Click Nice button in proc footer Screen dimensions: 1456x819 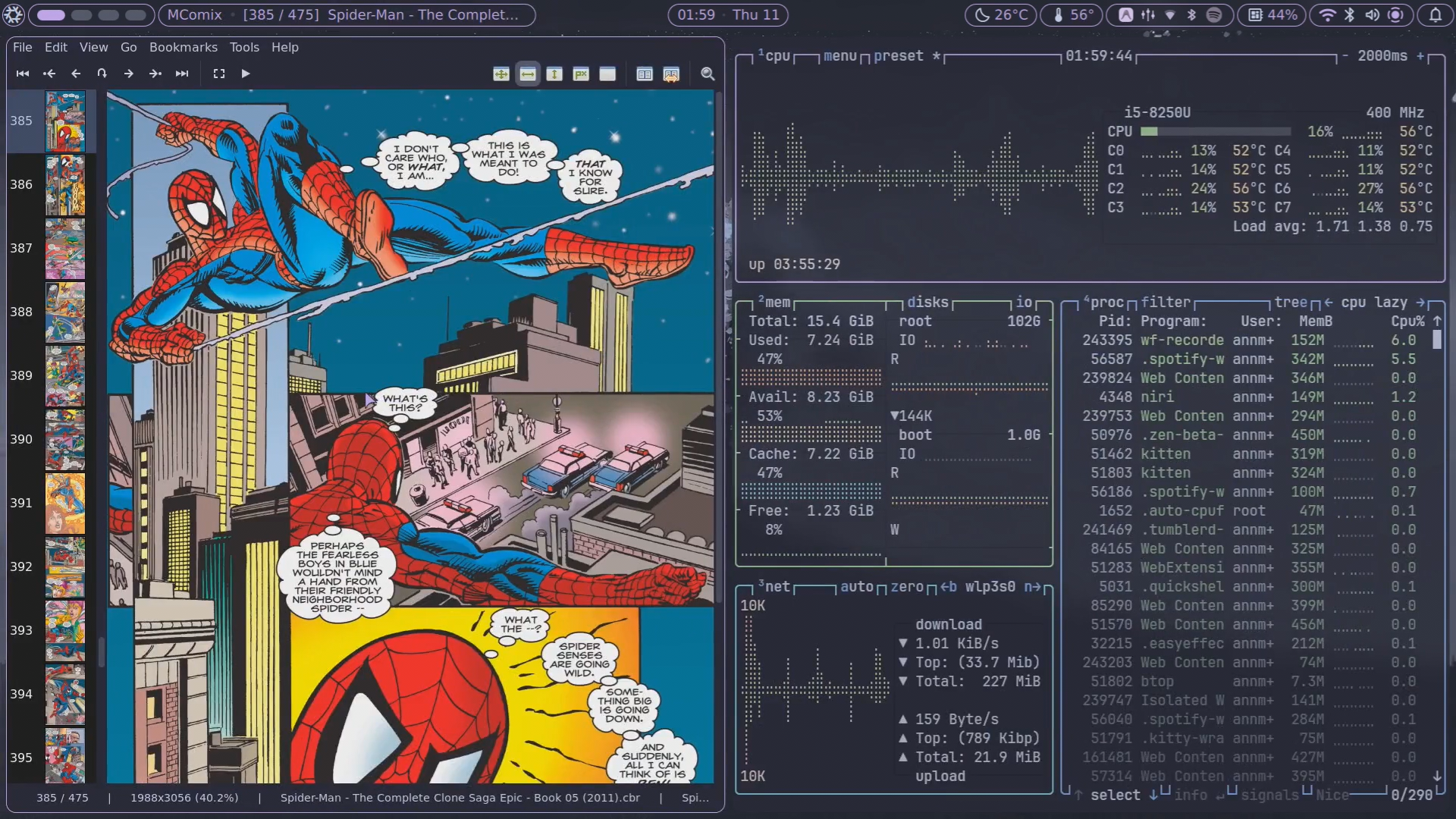tap(1332, 795)
